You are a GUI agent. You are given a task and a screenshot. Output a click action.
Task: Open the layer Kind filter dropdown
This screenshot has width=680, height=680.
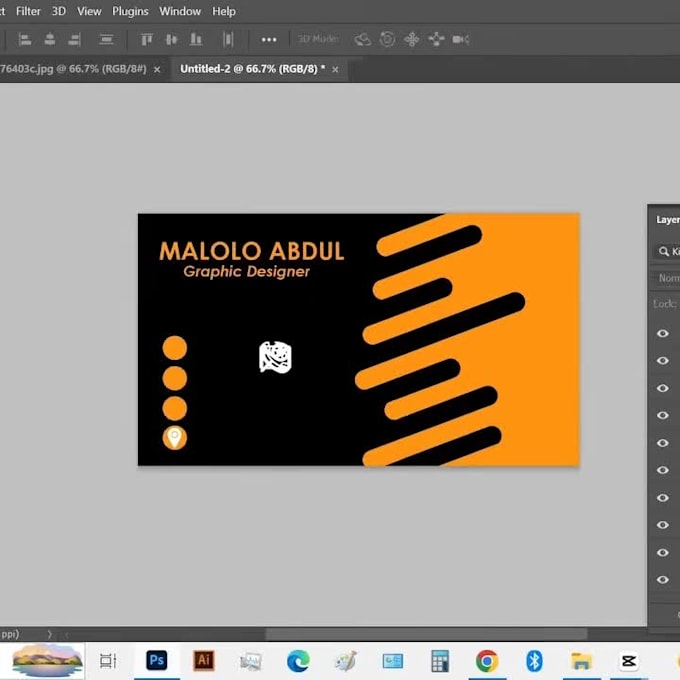tap(667, 251)
